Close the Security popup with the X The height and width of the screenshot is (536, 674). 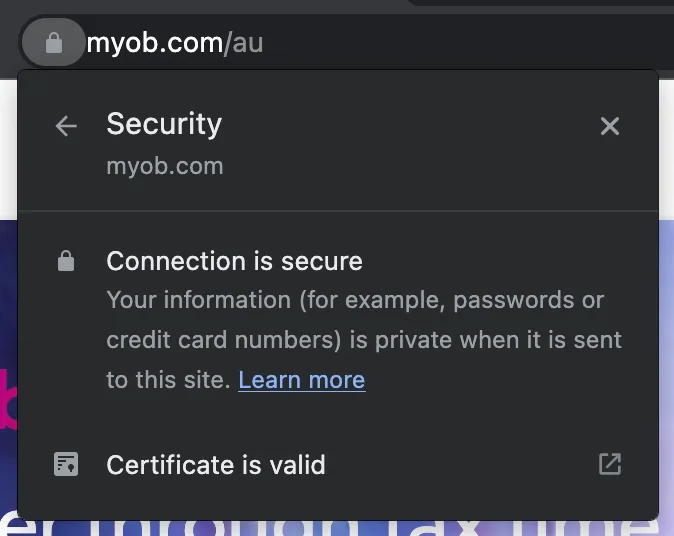click(610, 126)
